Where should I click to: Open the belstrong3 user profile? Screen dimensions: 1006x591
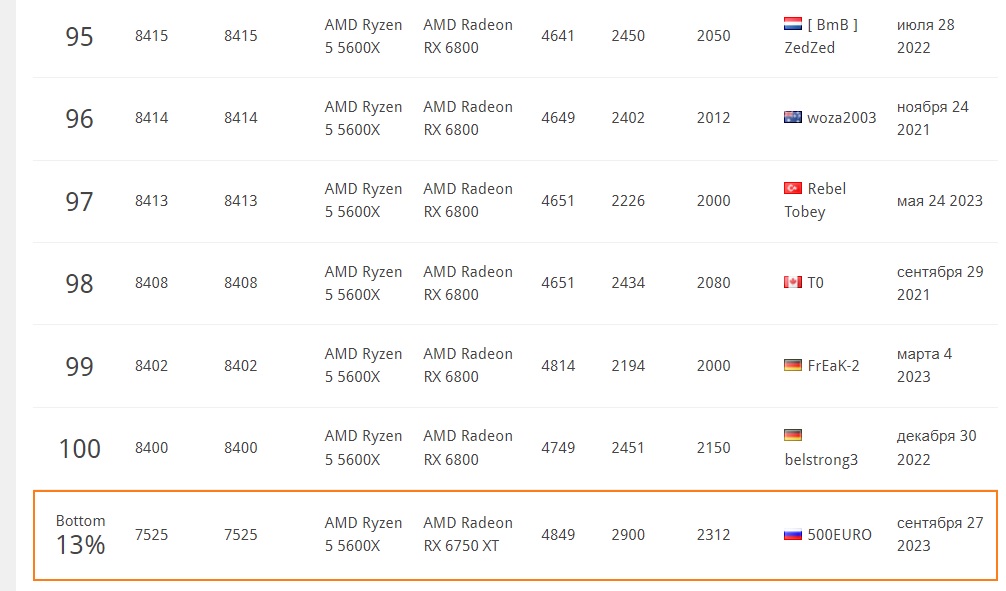821,460
